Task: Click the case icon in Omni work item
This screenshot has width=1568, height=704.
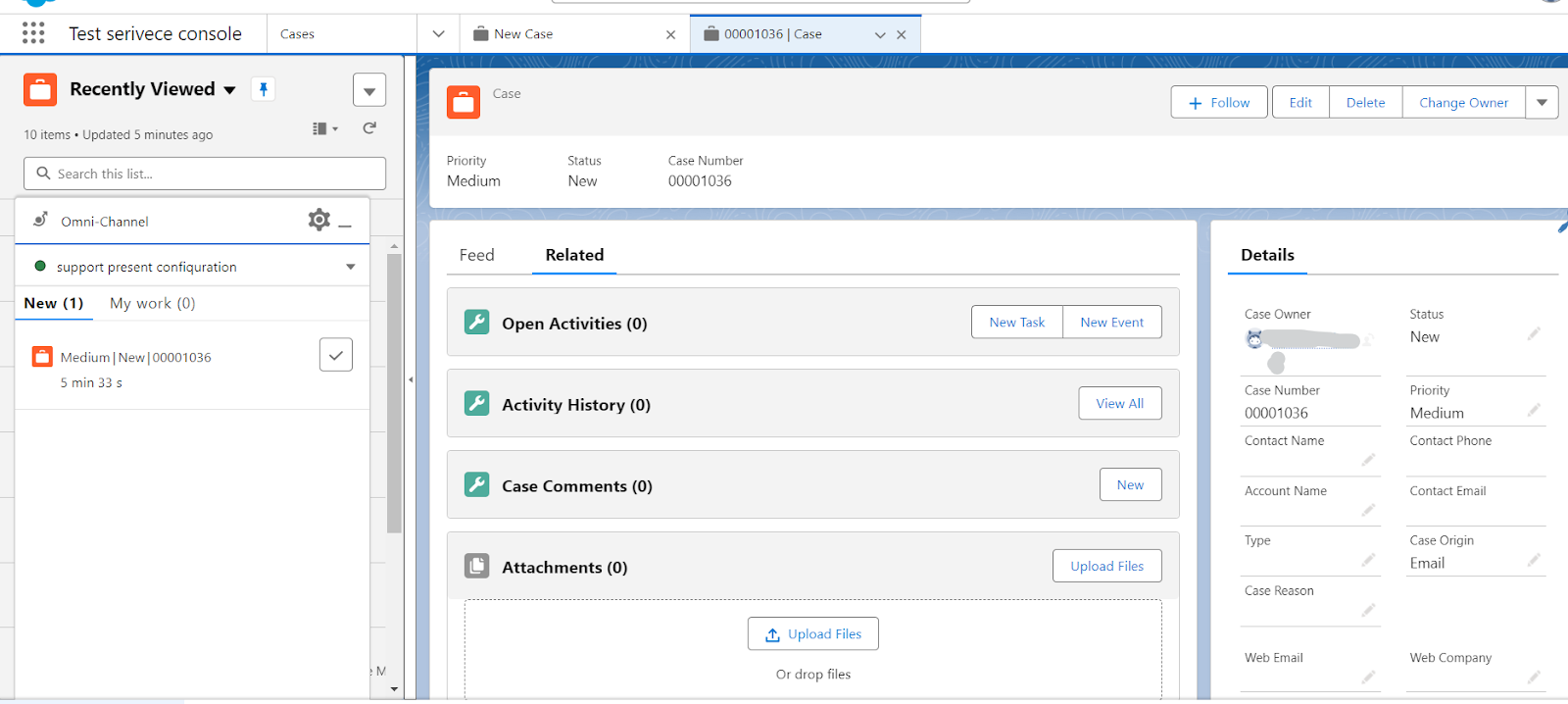Action: 42,357
